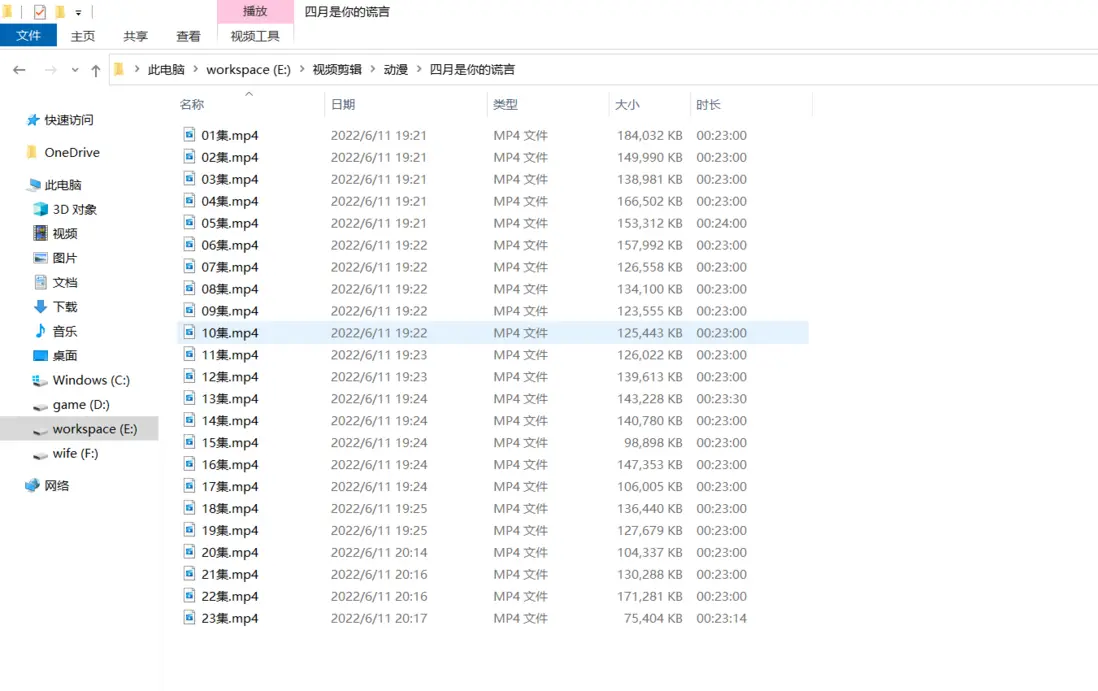Select wife (F:) drive in sidebar
The width and height of the screenshot is (1098, 691).
point(76,453)
